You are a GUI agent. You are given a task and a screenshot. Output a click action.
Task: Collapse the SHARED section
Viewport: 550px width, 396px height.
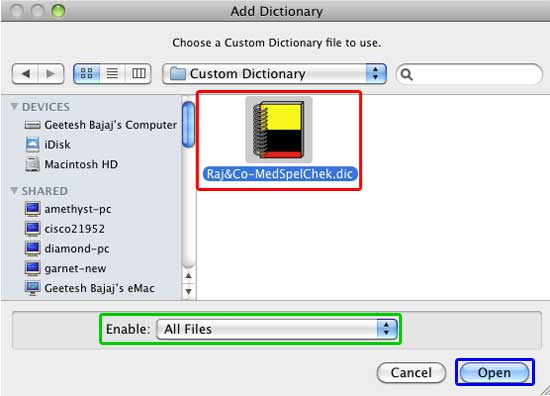[x=14, y=190]
